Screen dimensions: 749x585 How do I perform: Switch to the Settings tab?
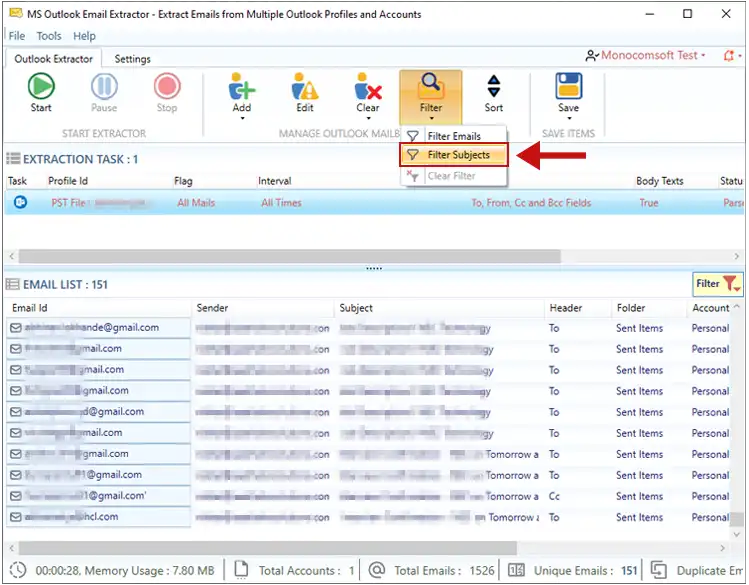(132, 59)
